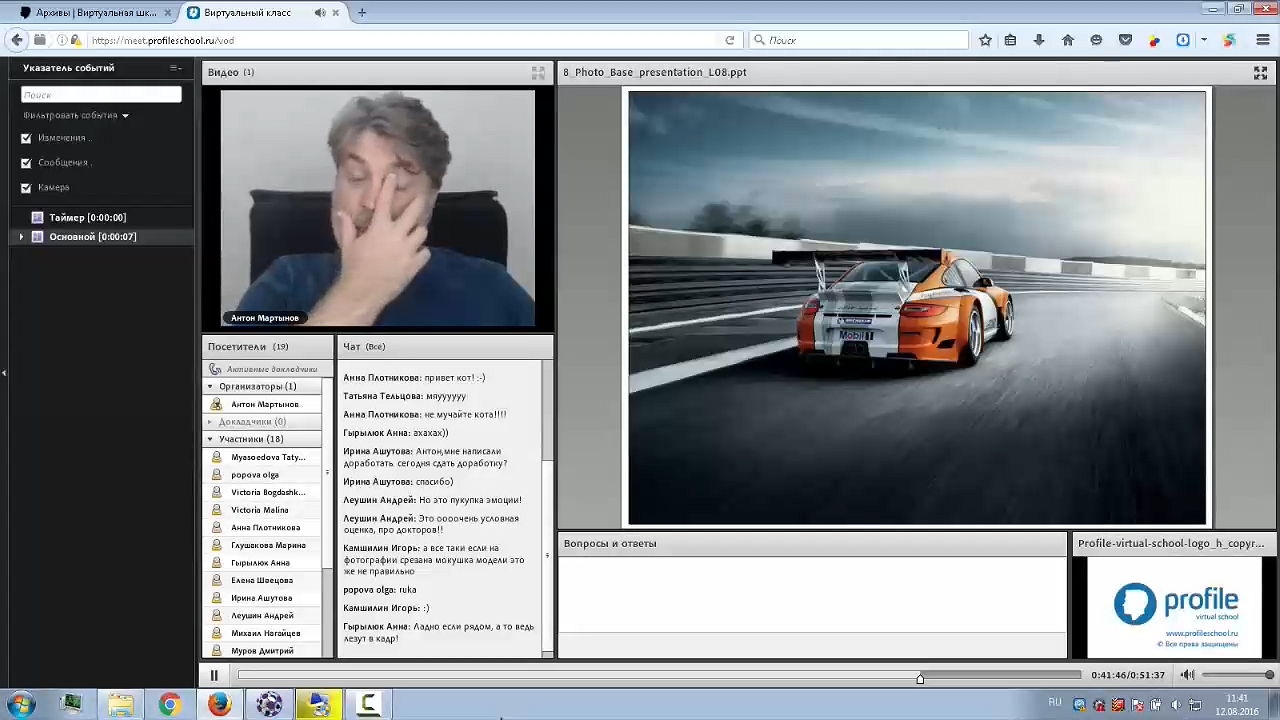This screenshot has width=1280, height=720.
Task: Open the Firefox downloads panel
Action: (1039, 40)
